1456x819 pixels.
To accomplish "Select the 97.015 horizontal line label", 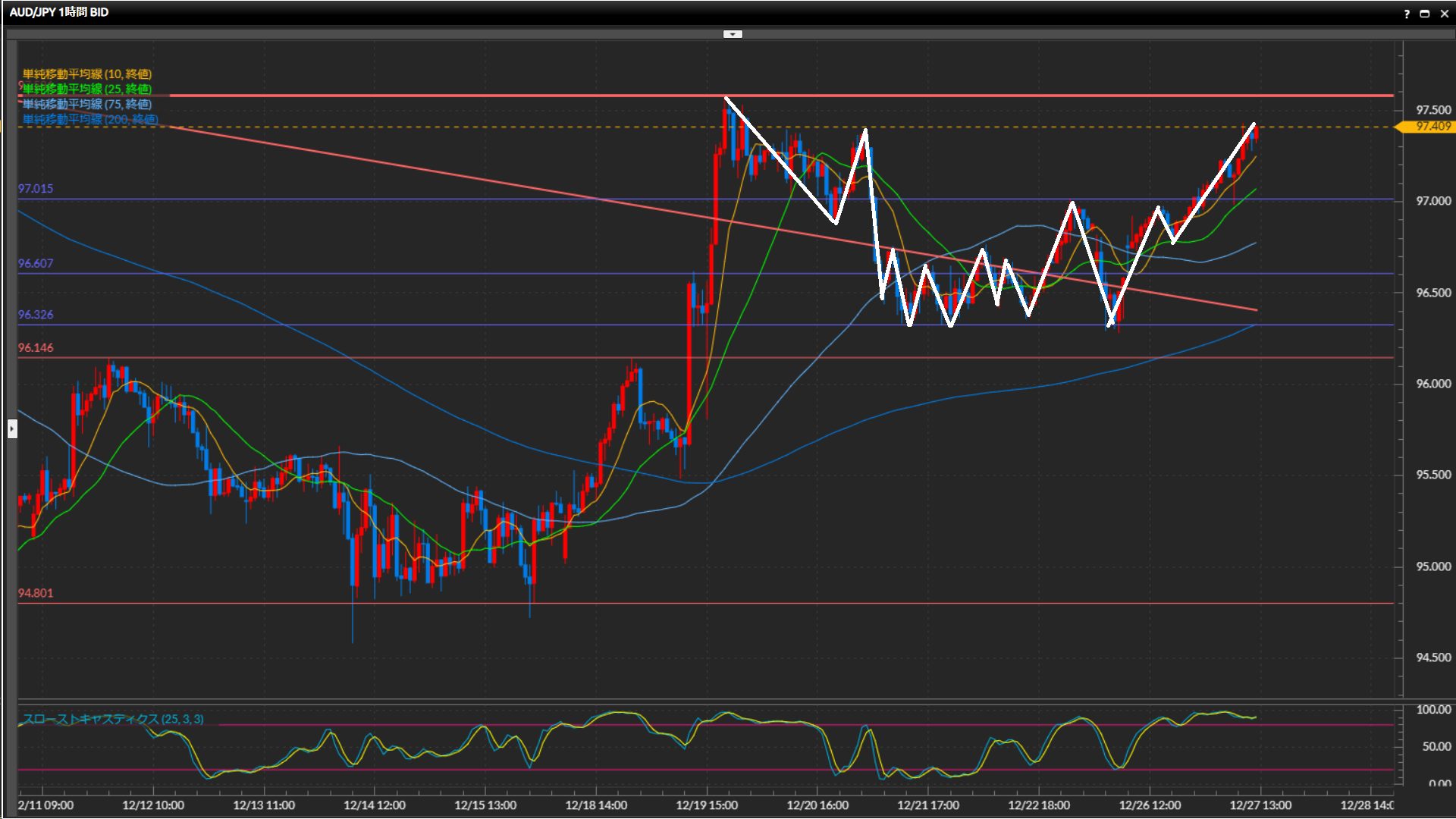I will (36, 189).
